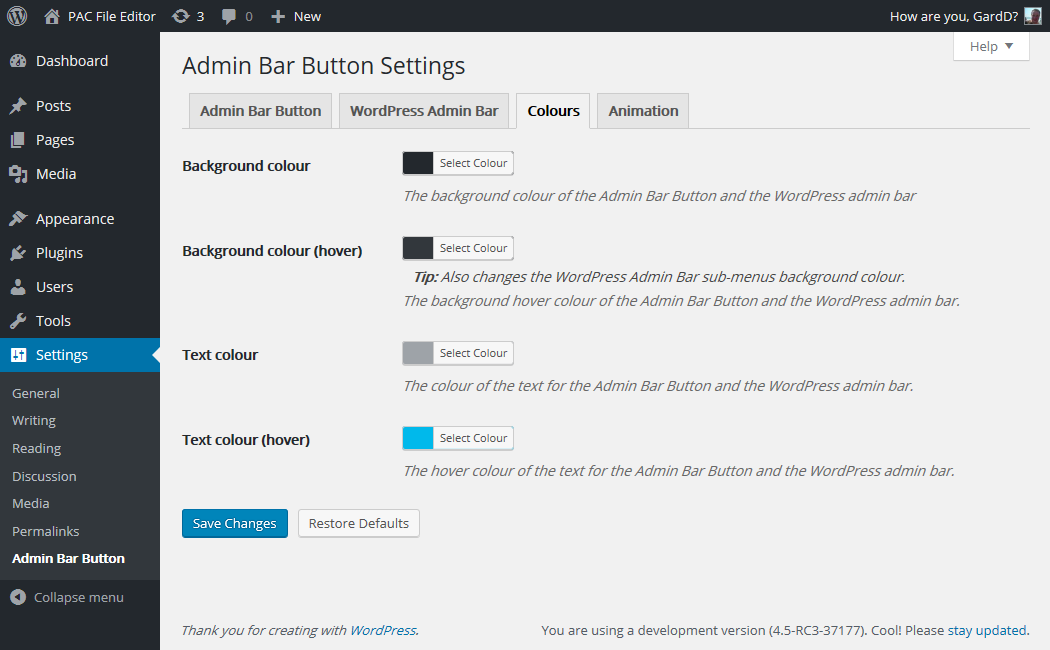Screen dimensions: 1050x650
Task: Open the Admin Bar Button tab
Action: click(260, 111)
